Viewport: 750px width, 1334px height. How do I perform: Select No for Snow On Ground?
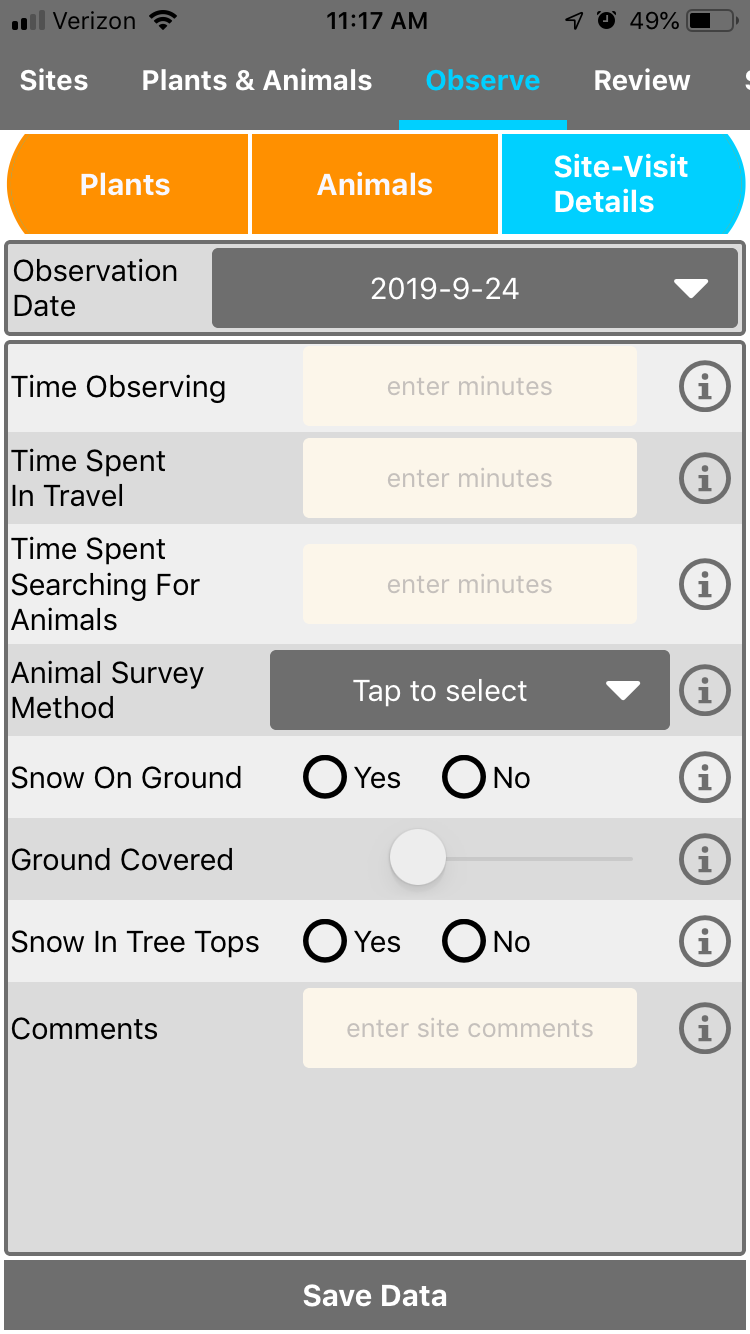[x=464, y=777]
